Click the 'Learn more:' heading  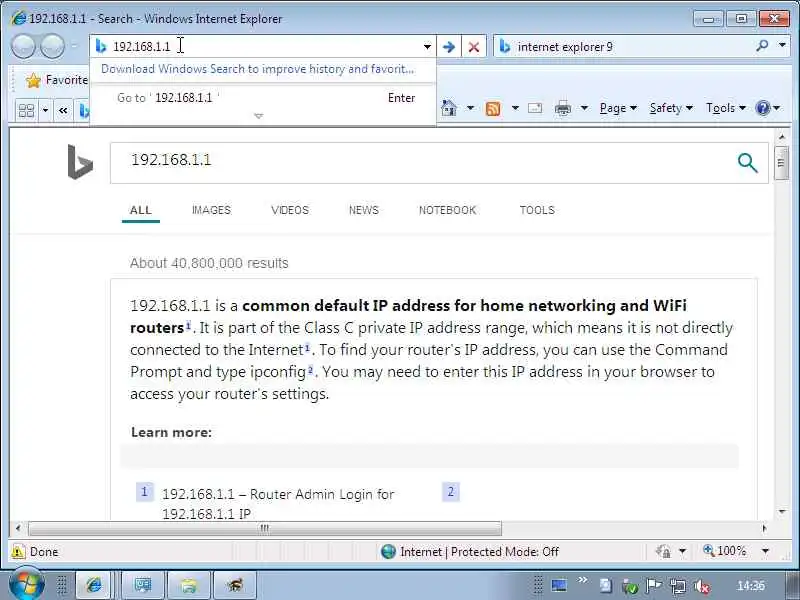click(x=171, y=432)
